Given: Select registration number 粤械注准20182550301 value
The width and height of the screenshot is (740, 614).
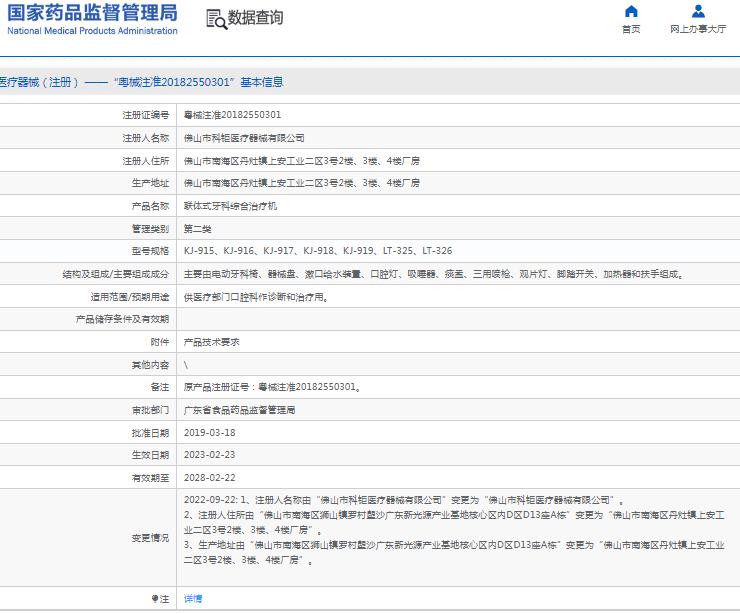Looking at the screenshot, I should [232, 115].
